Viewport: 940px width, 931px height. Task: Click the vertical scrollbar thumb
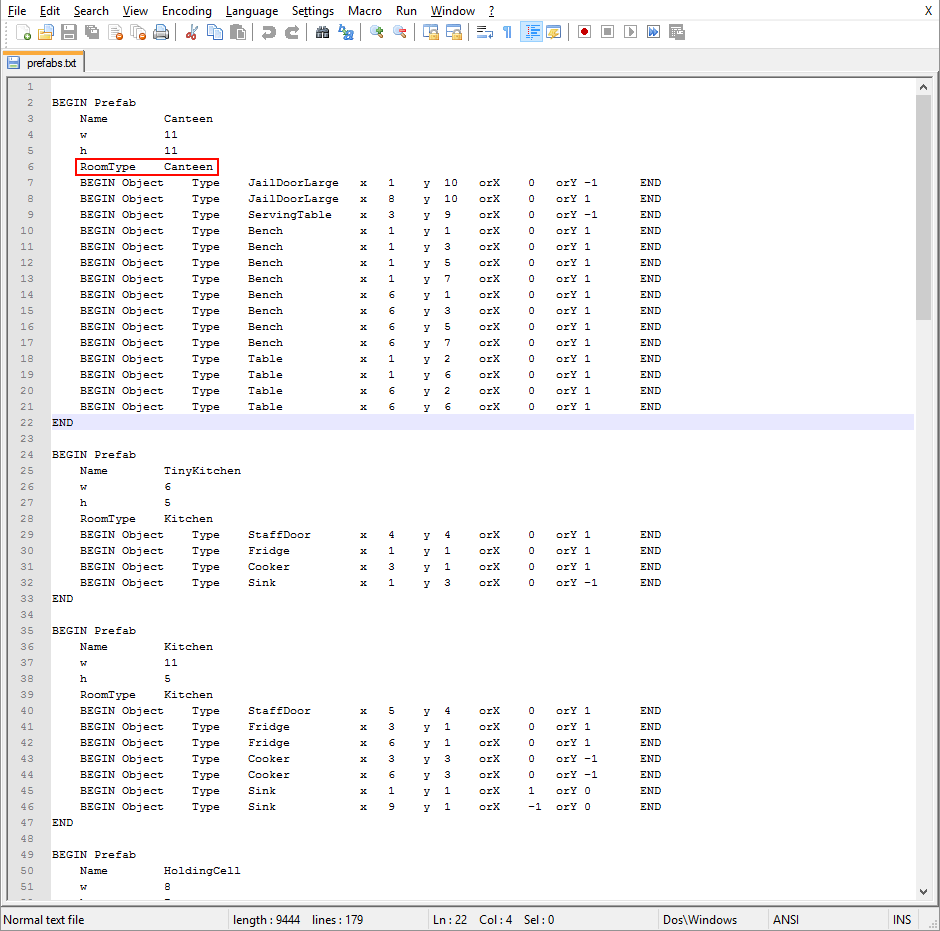[x=923, y=207]
